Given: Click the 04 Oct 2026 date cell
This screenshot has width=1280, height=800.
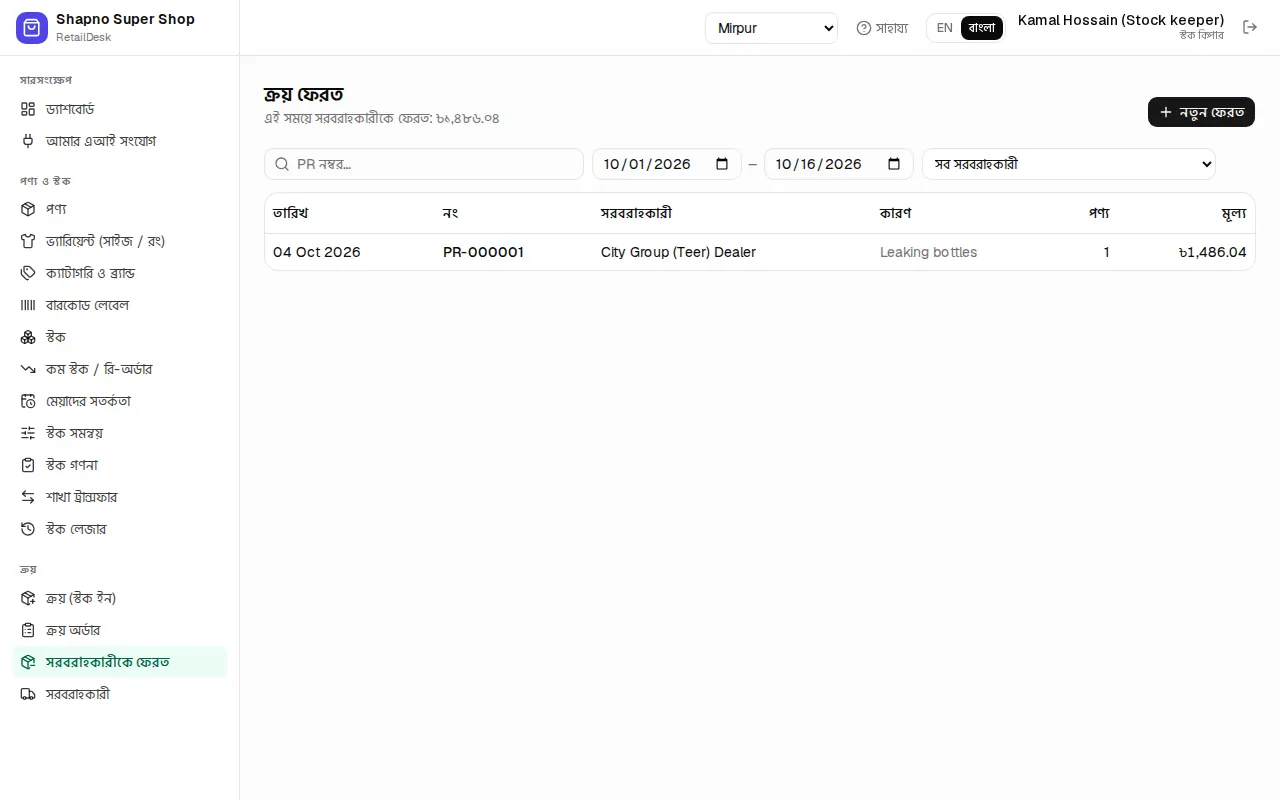Looking at the screenshot, I should tap(317, 252).
